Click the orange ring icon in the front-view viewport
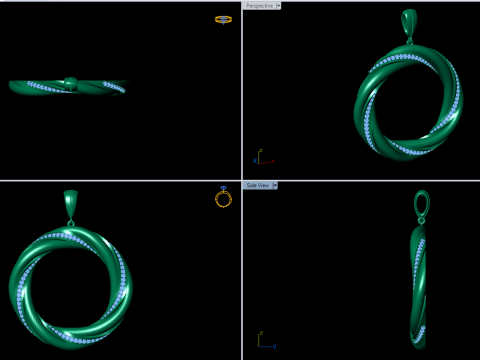The height and width of the screenshot is (360, 480). 223,197
